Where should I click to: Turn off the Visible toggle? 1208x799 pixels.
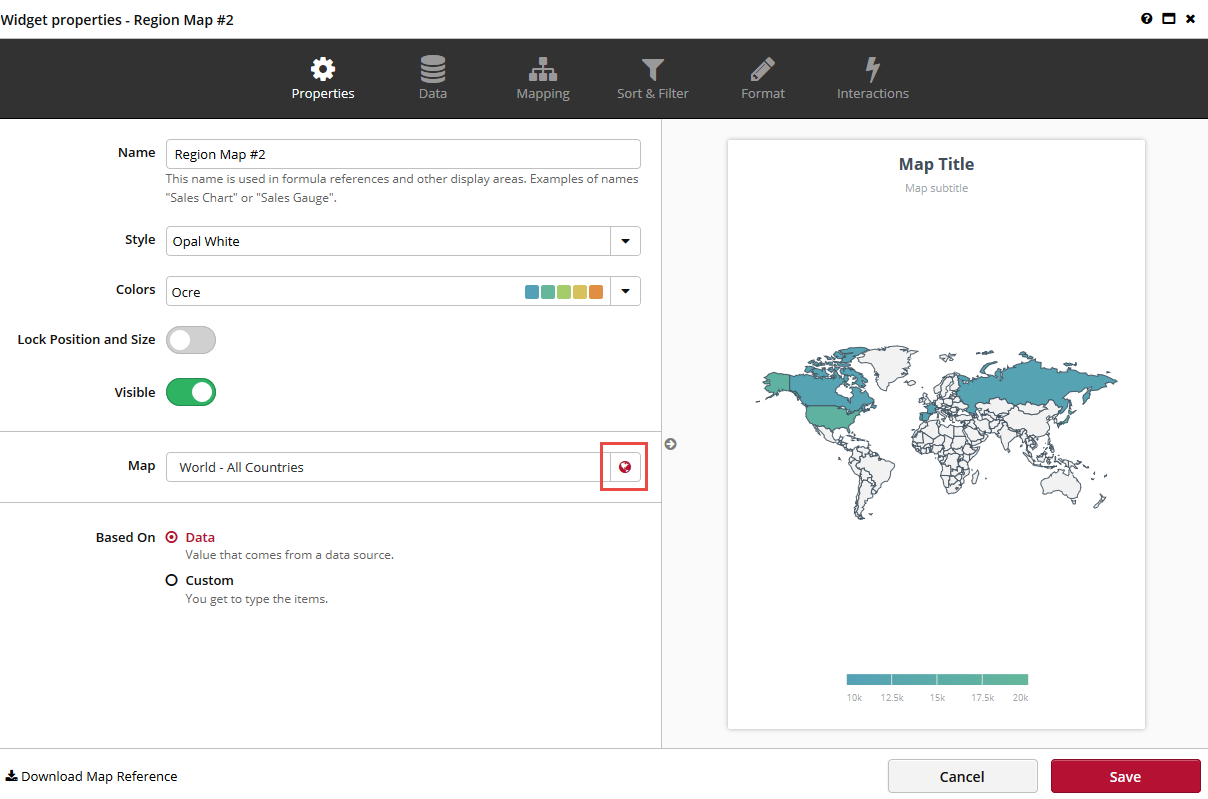pyautogui.click(x=190, y=392)
